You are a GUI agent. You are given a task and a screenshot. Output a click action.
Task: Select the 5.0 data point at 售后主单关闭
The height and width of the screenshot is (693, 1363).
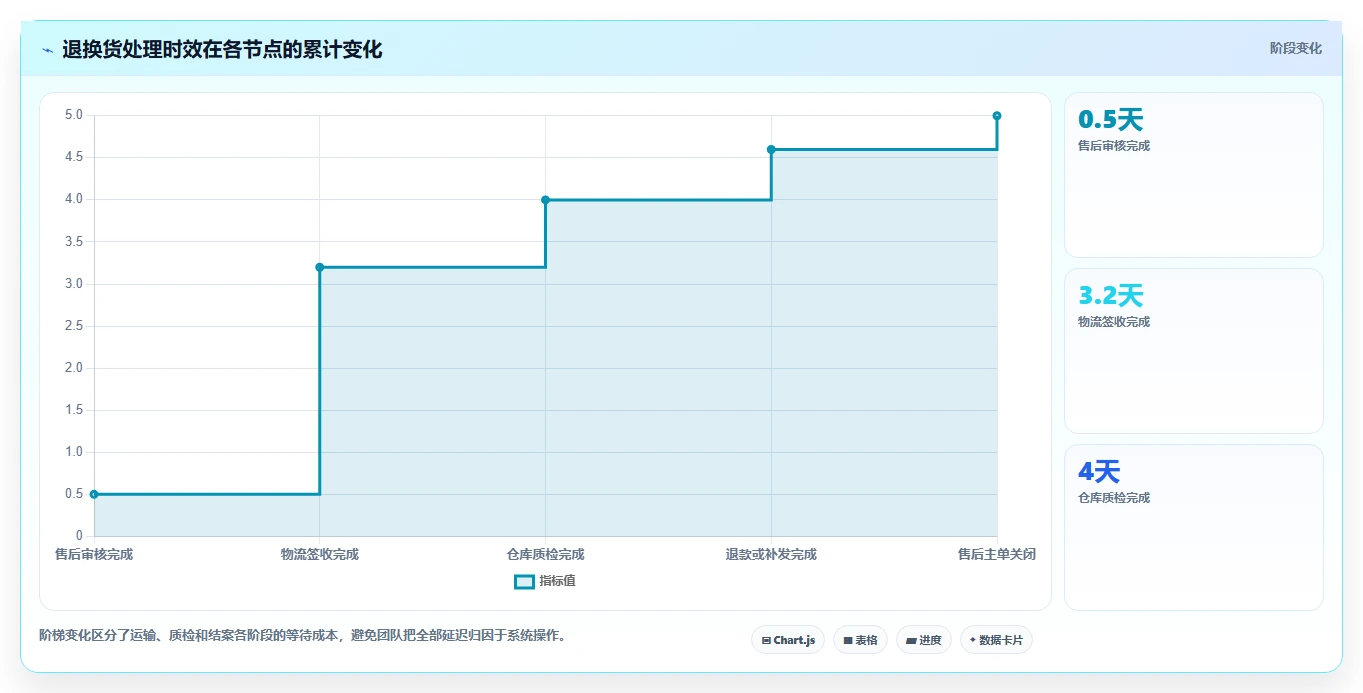tap(997, 116)
